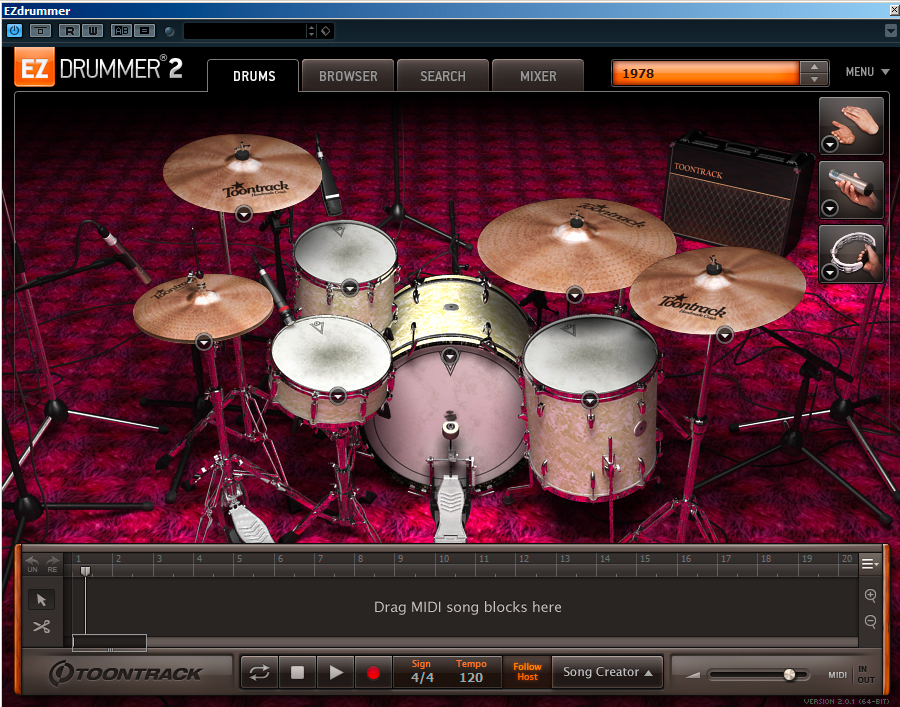900x707 pixels.
Task: Click bar 10 on the timeline ruler
Action: [x=444, y=558]
